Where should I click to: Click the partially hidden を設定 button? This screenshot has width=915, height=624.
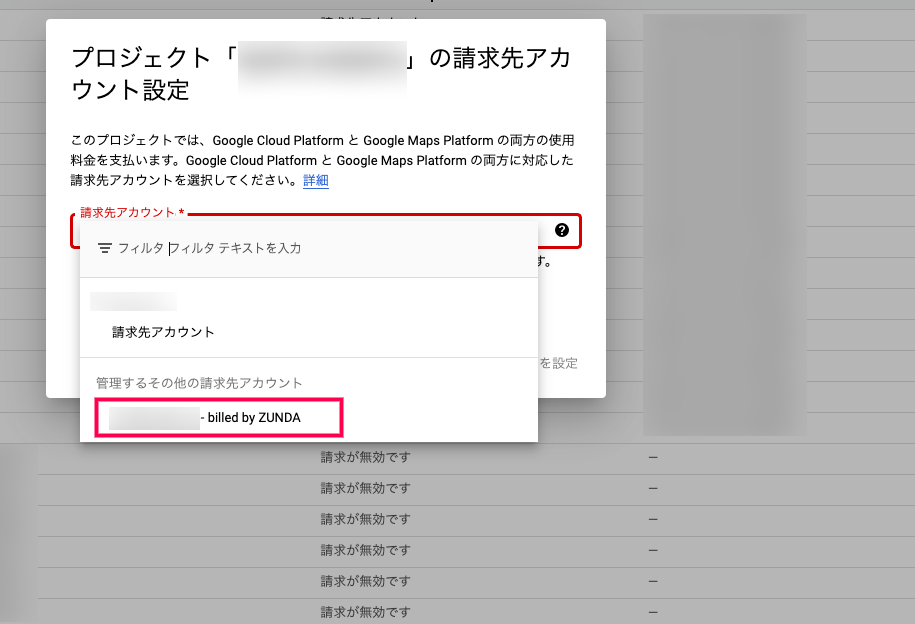(x=558, y=363)
